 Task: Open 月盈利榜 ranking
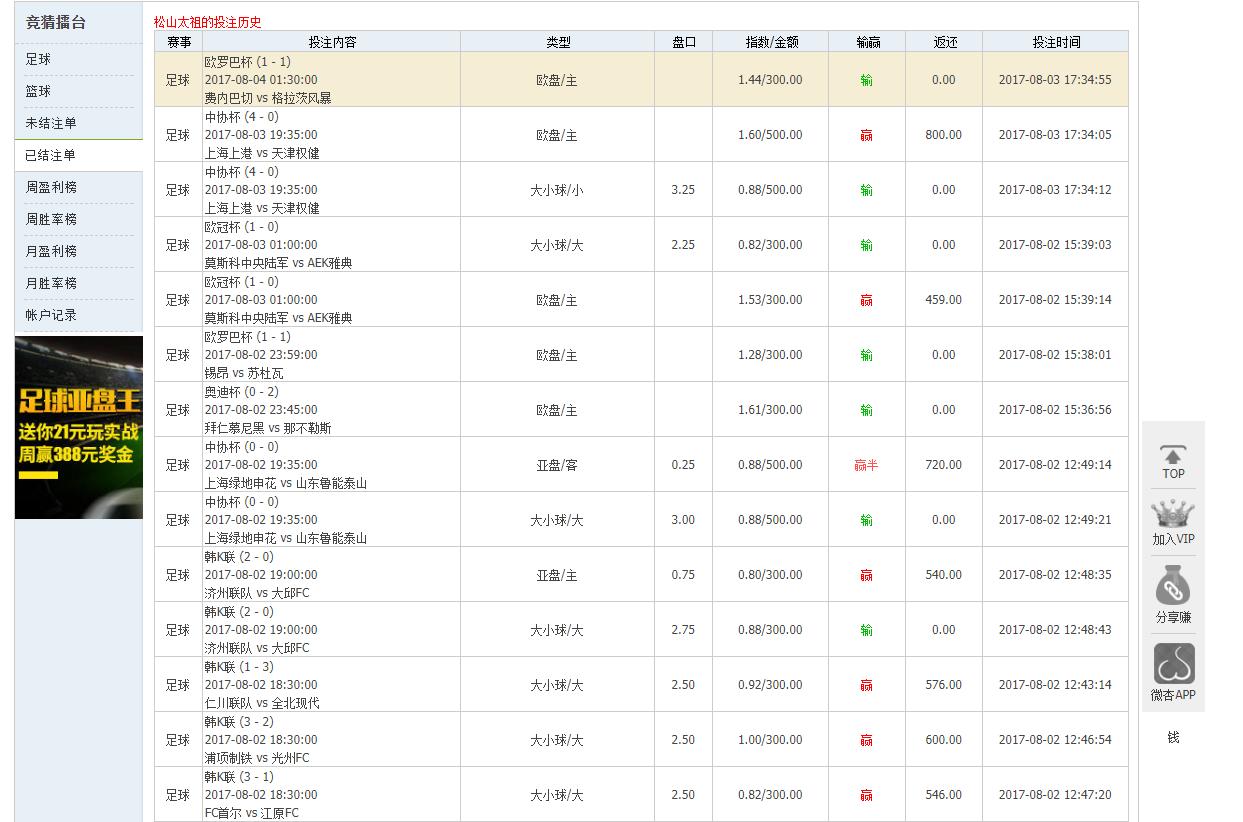click(51, 251)
